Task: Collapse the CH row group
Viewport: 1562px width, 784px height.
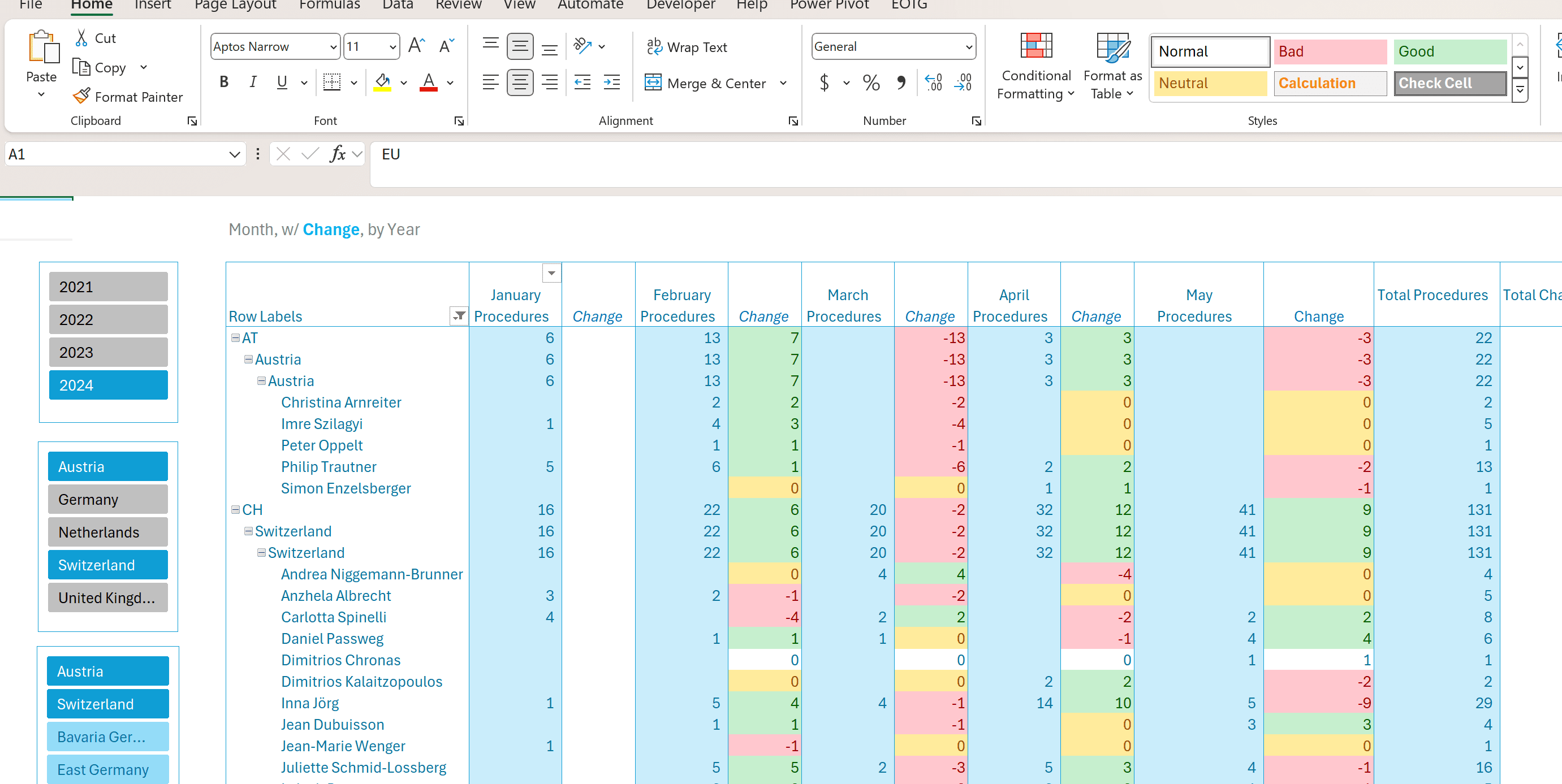Action: pyautogui.click(x=235, y=509)
